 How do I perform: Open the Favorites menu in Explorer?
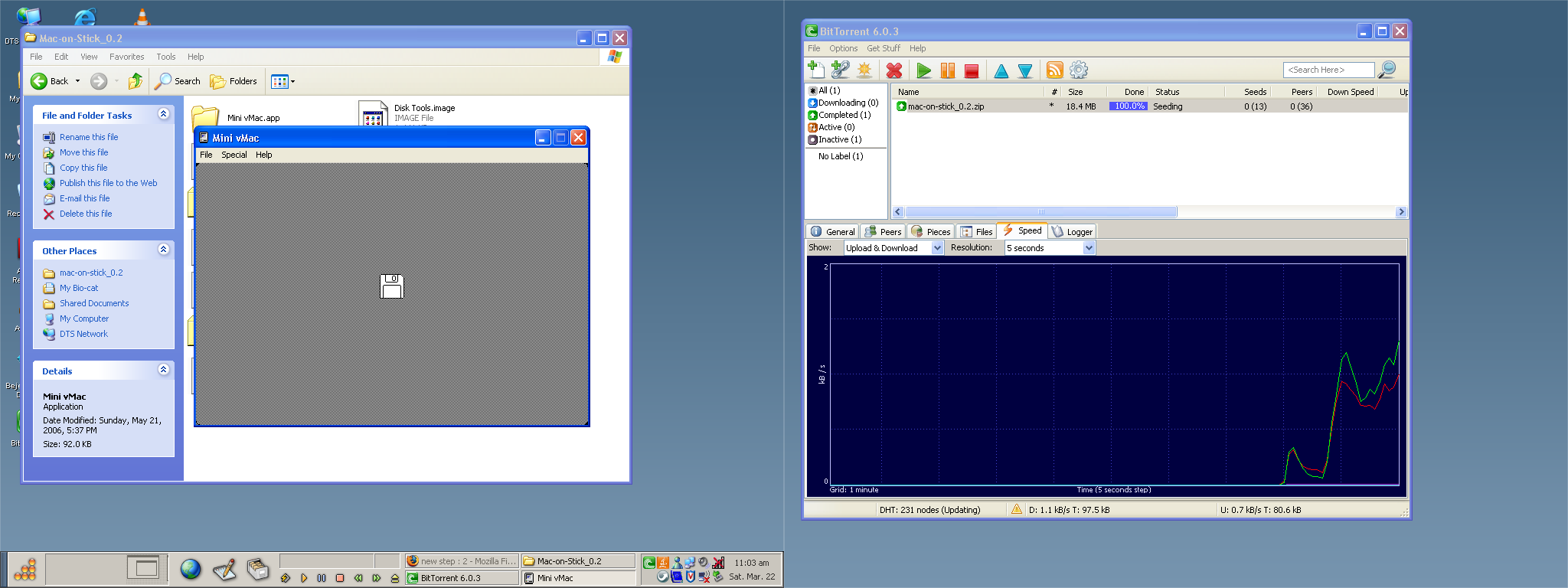(126, 57)
